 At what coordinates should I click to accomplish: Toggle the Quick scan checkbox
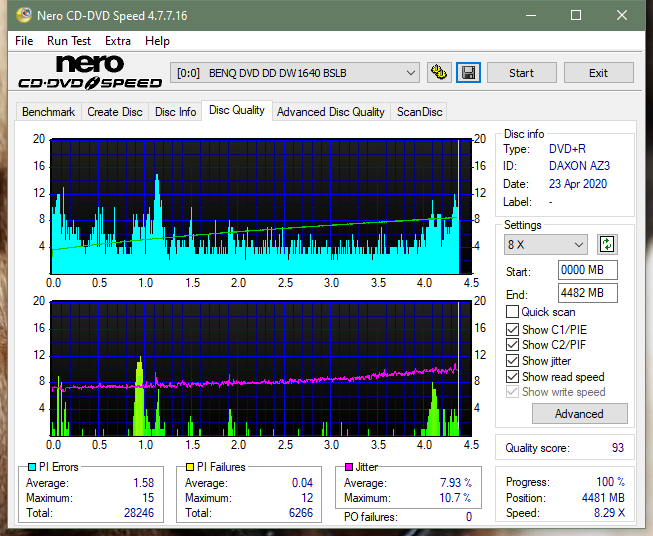tap(512, 312)
